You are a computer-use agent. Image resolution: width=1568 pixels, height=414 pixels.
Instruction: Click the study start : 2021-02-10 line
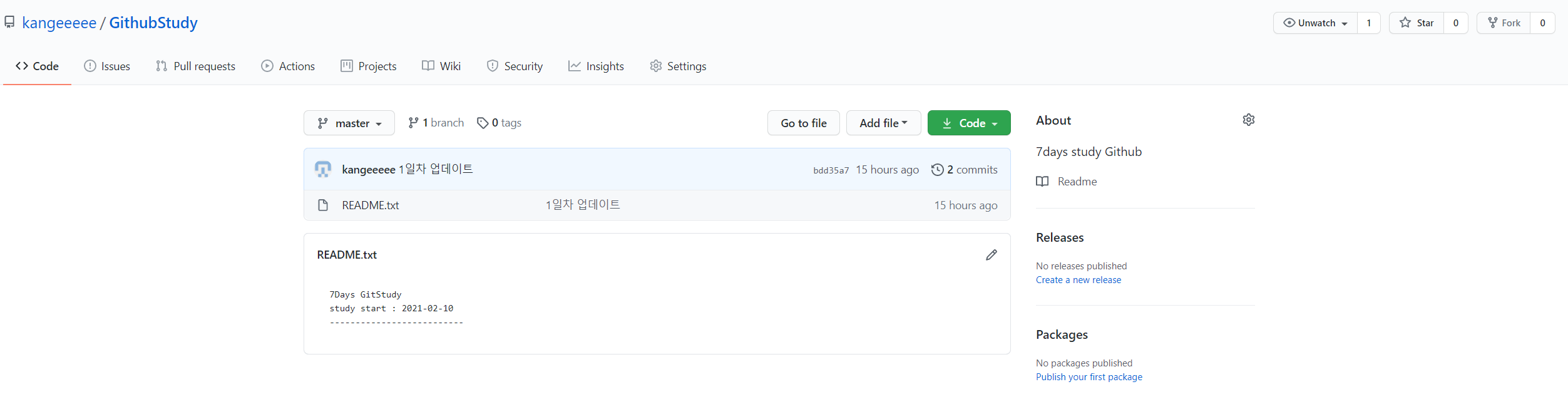pyautogui.click(x=391, y=309)
